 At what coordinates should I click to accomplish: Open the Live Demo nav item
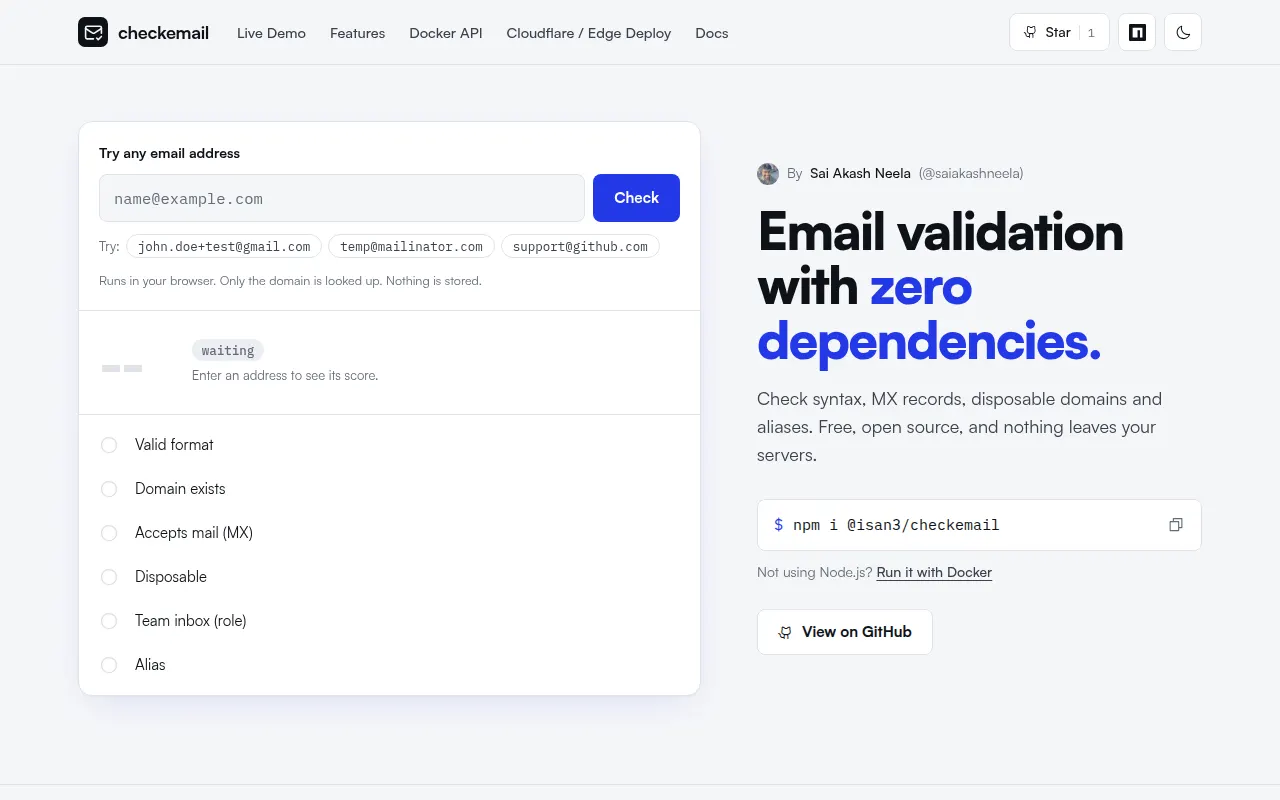271,33
